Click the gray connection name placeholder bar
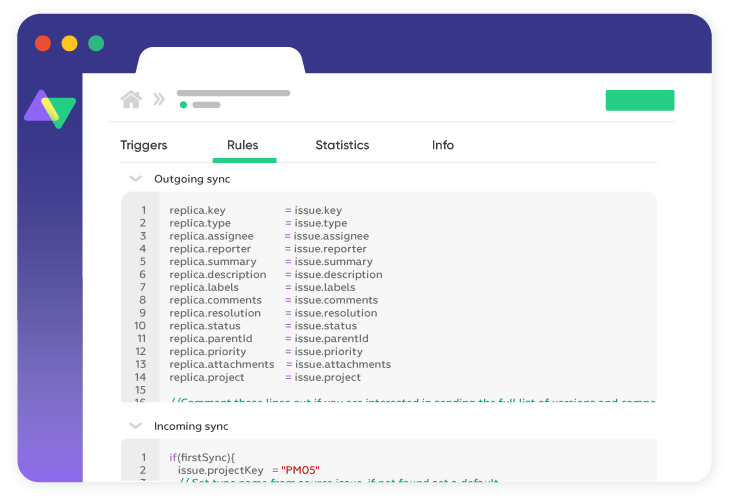 pyautogui.click(x=233, y=93)
